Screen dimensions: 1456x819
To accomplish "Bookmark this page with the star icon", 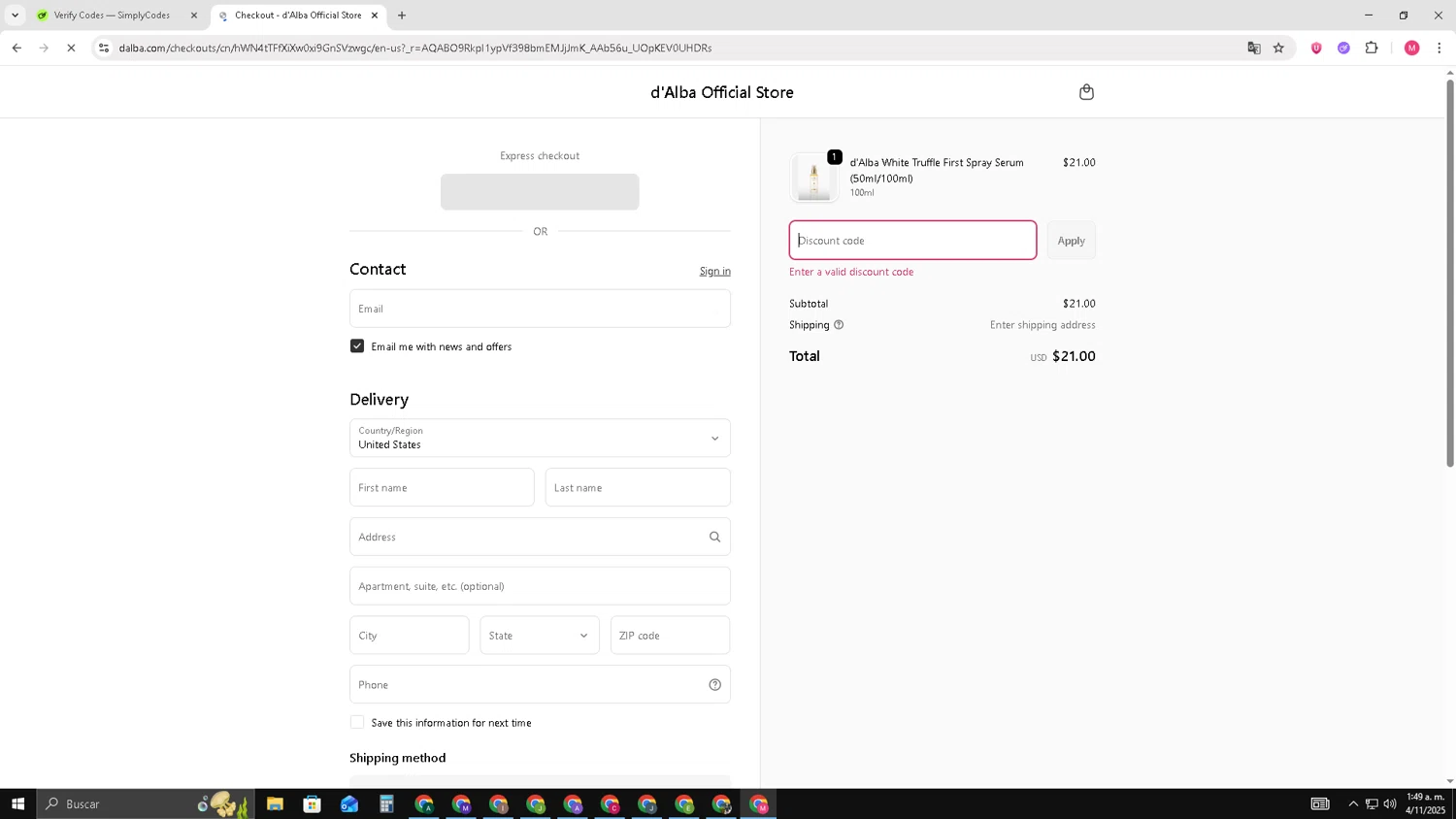I will click(1278, 48).
